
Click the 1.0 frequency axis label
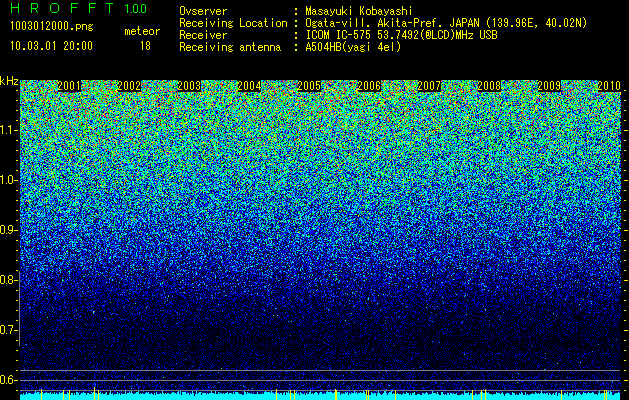coord(9,180)
